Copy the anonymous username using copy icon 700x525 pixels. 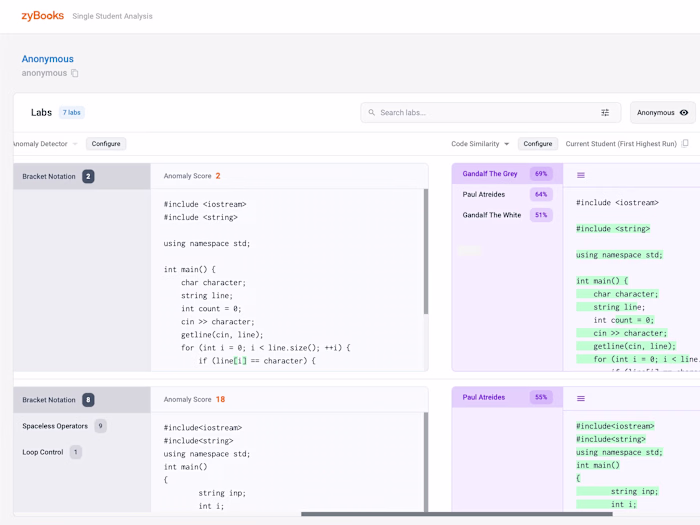pos(75,73)
